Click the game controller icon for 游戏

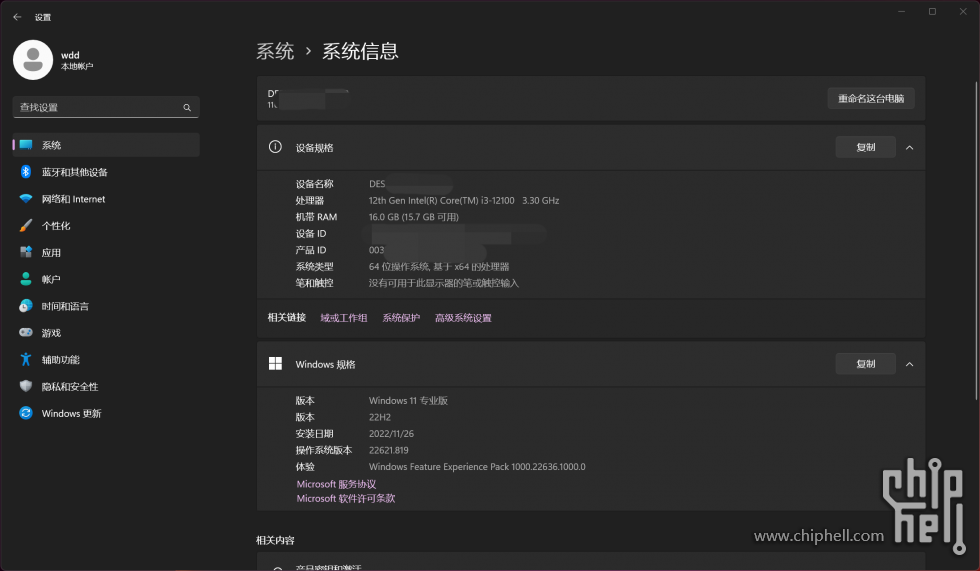click(26, 332)
